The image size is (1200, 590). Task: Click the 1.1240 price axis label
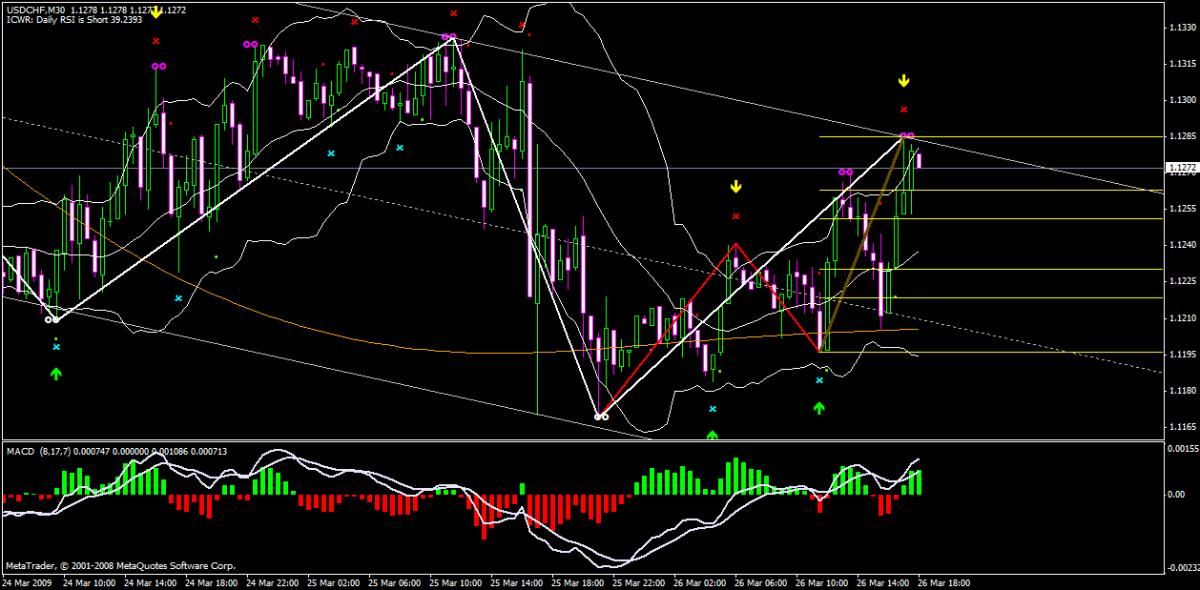click(x=1181, y=245)
